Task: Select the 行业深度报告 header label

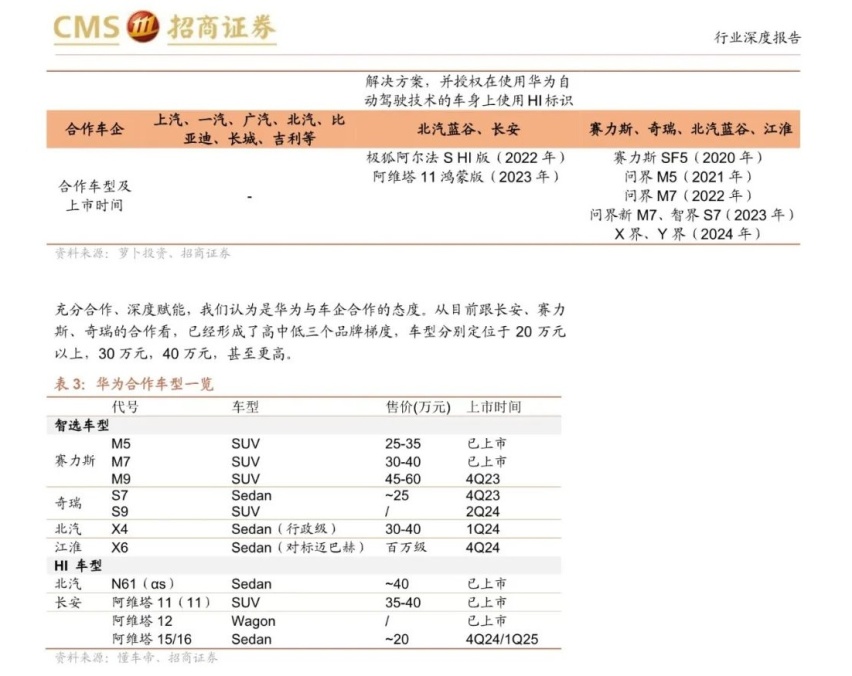Action: [x=757, y=37]
